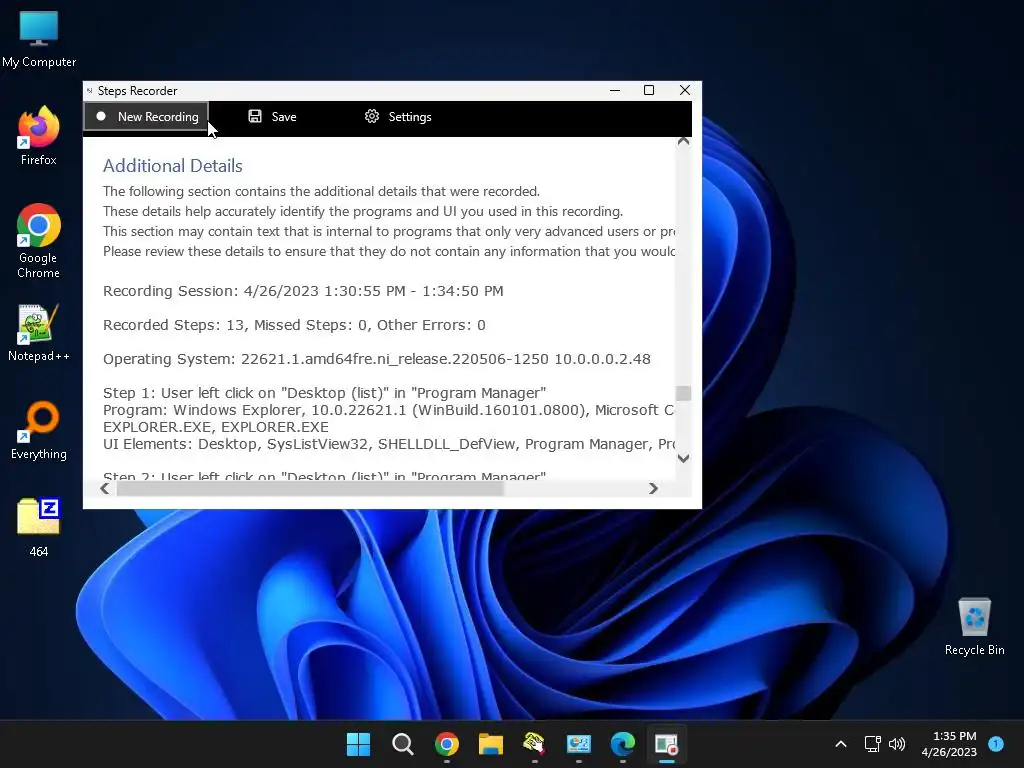Open the Windows Start menu
Viewport: 1024px width, 768px height.
(x=359, y=744)
